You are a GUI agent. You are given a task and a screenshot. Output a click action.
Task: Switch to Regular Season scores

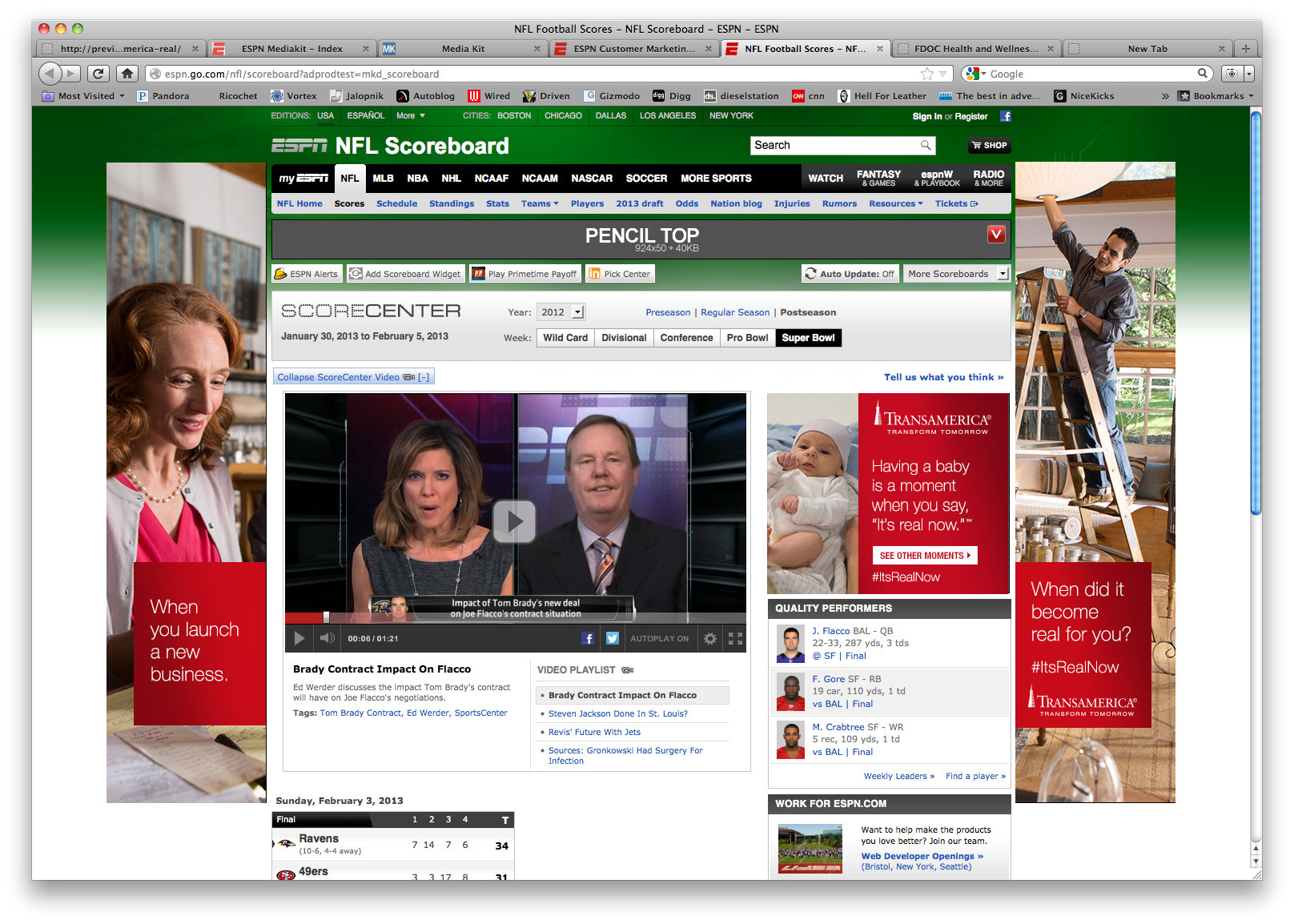click(735, 312)
